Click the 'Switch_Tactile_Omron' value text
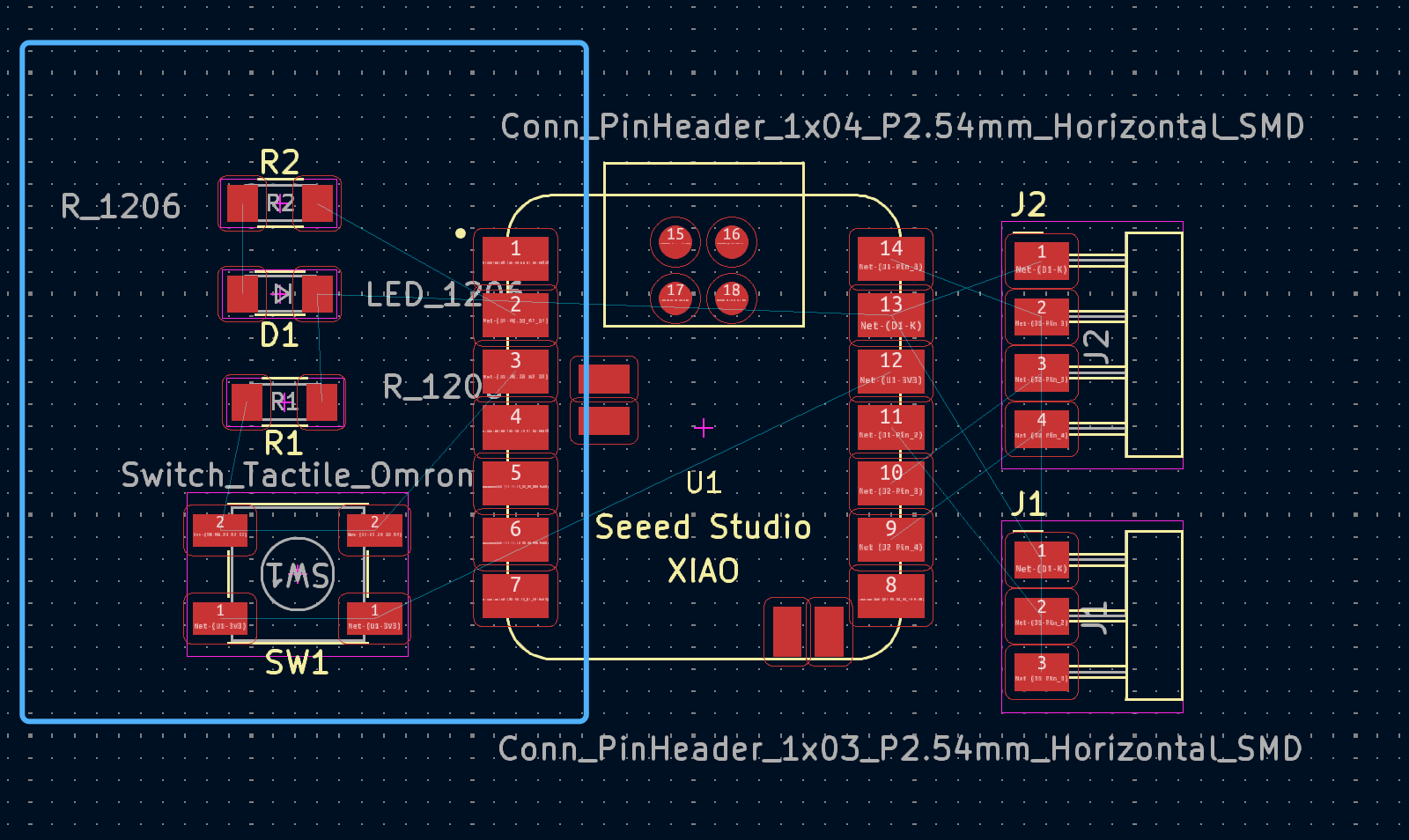1409x840 pixels. coord(298,475)
